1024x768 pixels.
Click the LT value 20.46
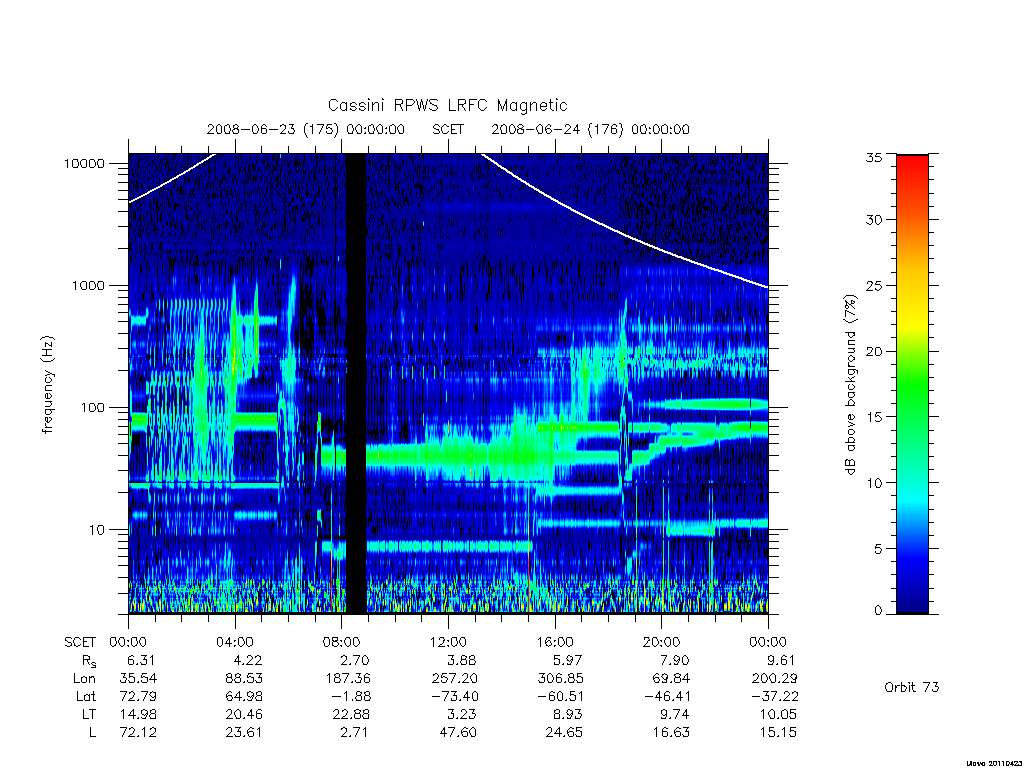244,714
